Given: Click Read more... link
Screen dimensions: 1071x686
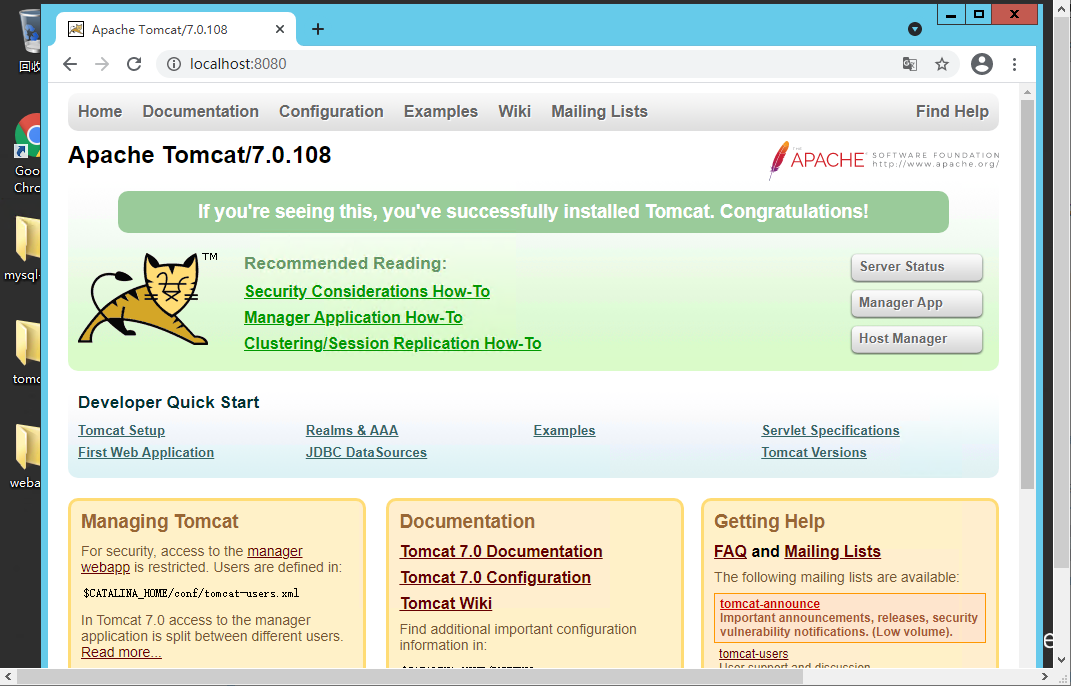Looking at the screenshot, I should 121,653.
